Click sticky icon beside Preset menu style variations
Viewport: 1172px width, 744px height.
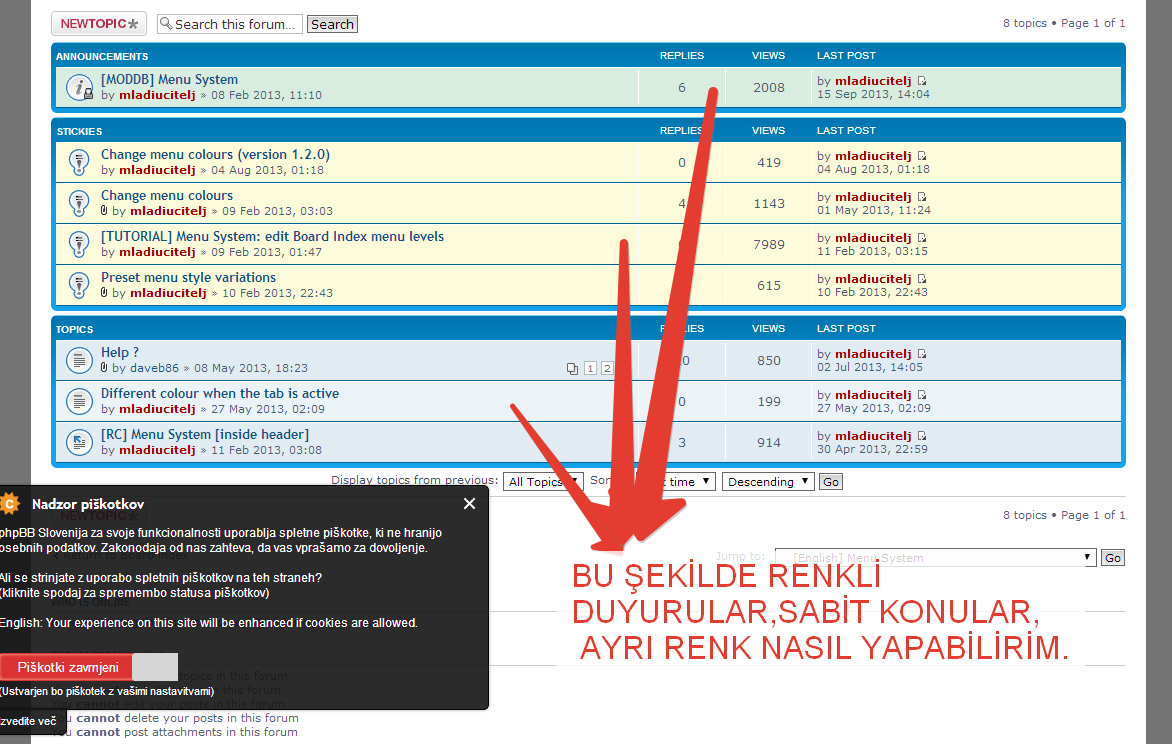[x=78, y=286]
